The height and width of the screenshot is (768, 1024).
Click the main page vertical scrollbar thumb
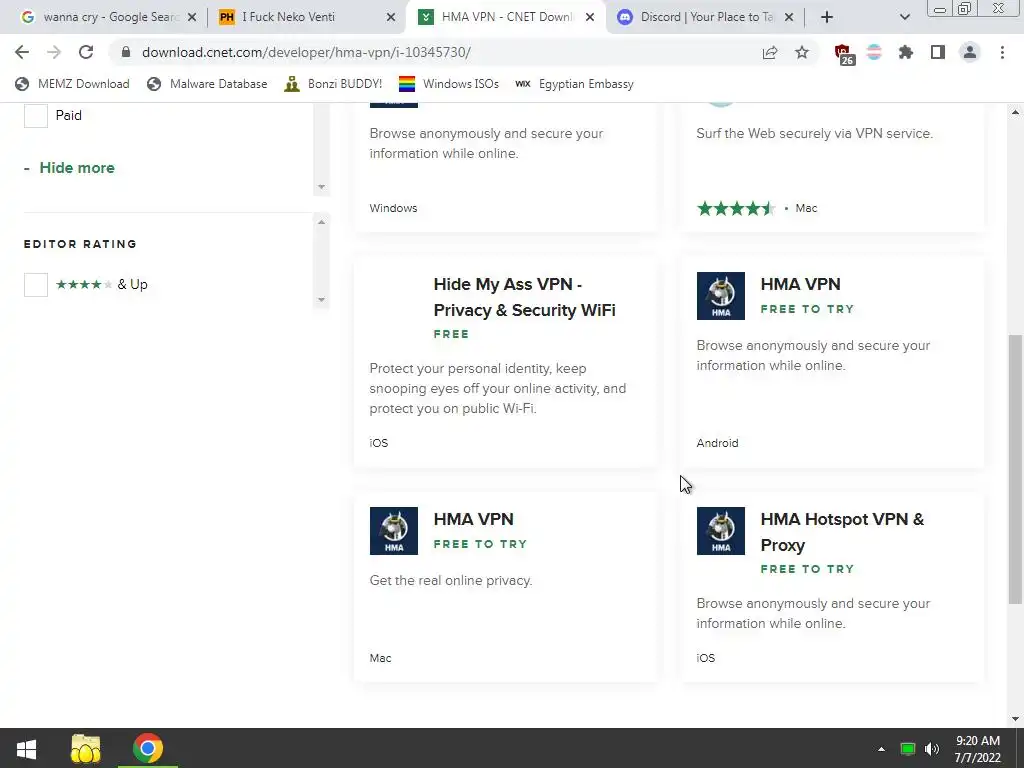tap(1016, 469)
